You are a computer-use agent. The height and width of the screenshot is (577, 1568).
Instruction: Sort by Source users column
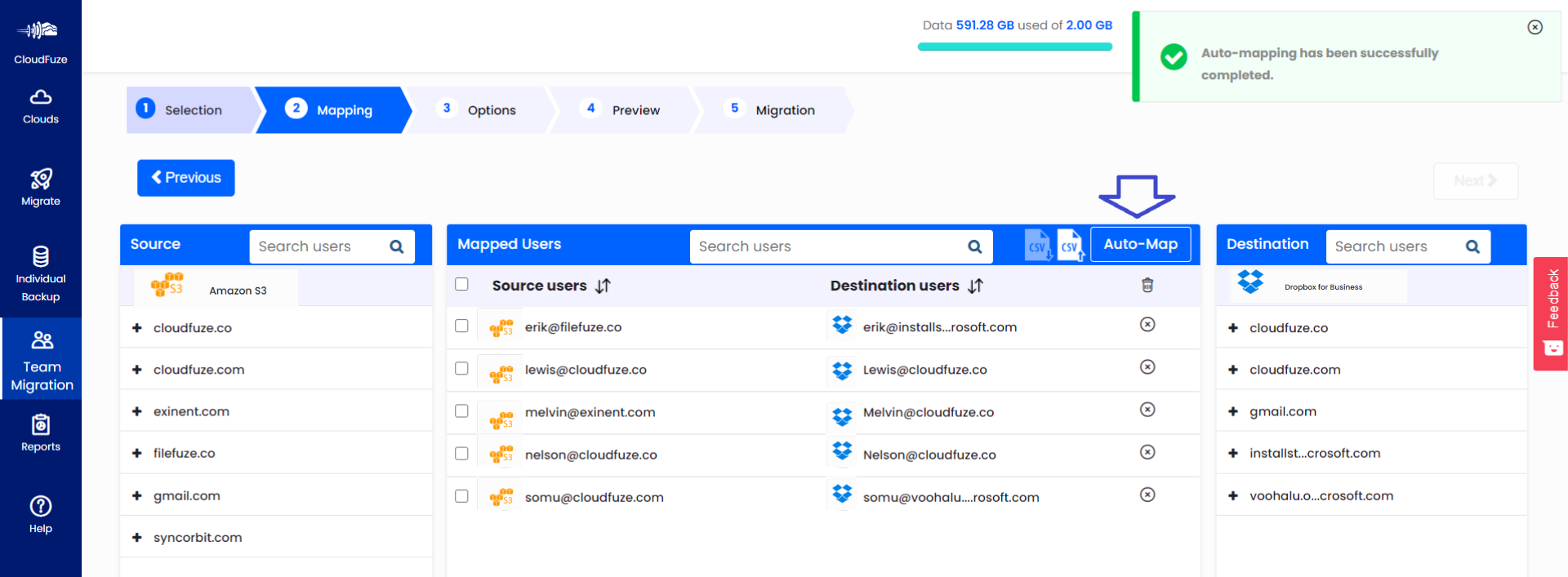(x=603, y=286)
